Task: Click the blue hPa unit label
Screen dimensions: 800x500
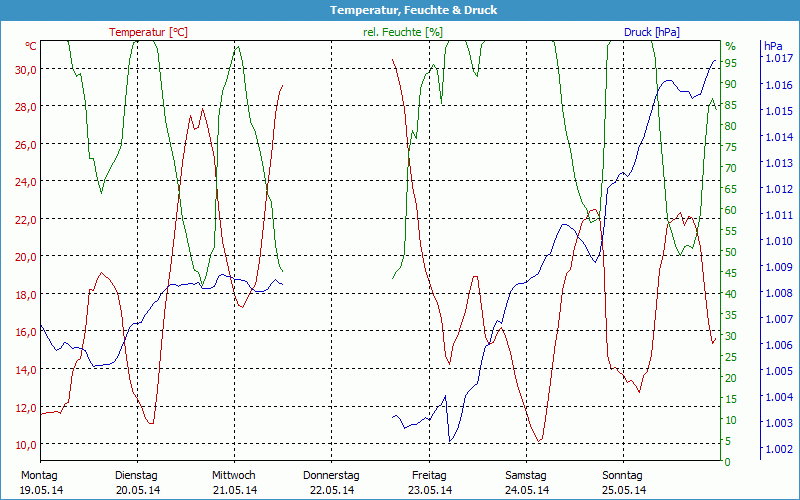Action: coord(773,46)
